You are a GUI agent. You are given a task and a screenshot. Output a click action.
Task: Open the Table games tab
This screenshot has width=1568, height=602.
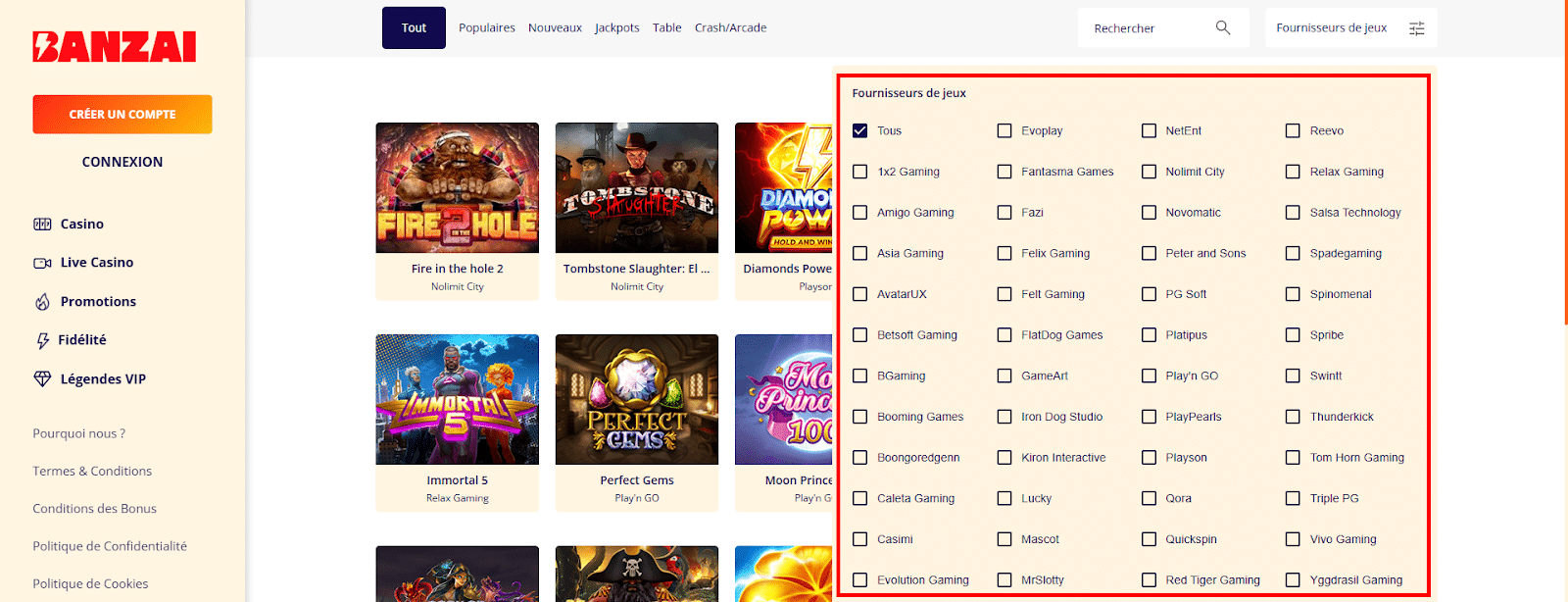[x=667, y=27]
